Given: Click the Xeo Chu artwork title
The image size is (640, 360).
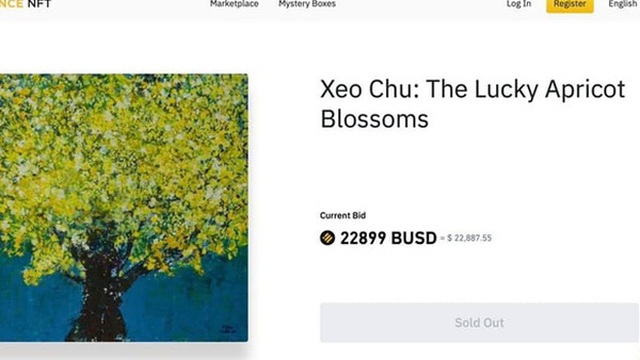Looking at the screenshot, I should click(473, 104).
